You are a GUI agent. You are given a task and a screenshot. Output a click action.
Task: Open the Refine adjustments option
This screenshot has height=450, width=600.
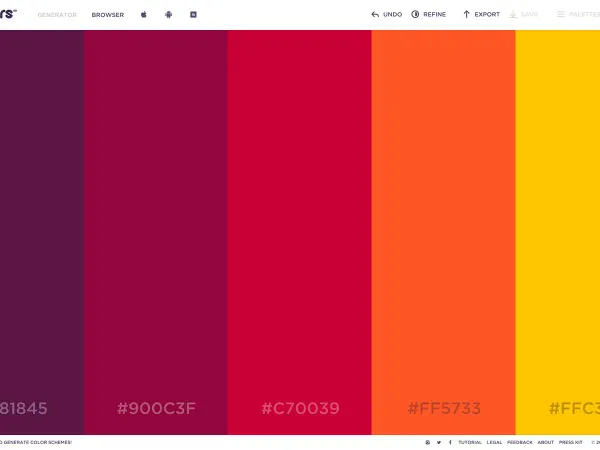(429, 15)
